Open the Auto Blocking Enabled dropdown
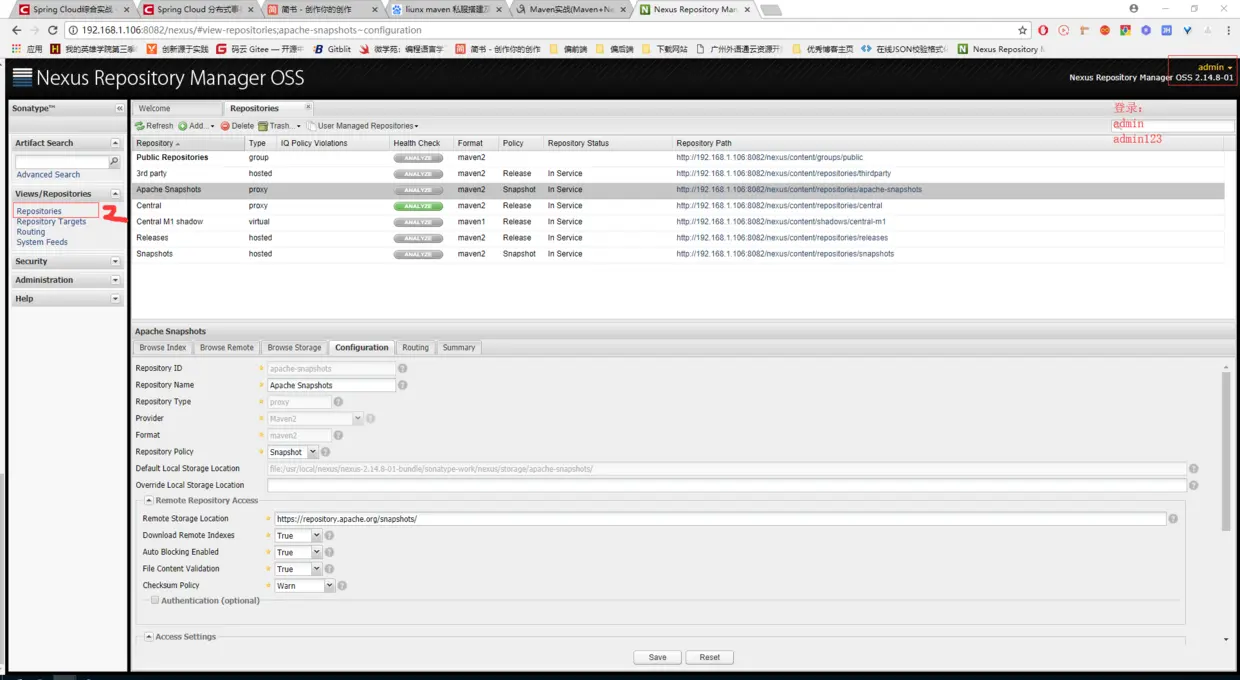 tap(316, 552)
